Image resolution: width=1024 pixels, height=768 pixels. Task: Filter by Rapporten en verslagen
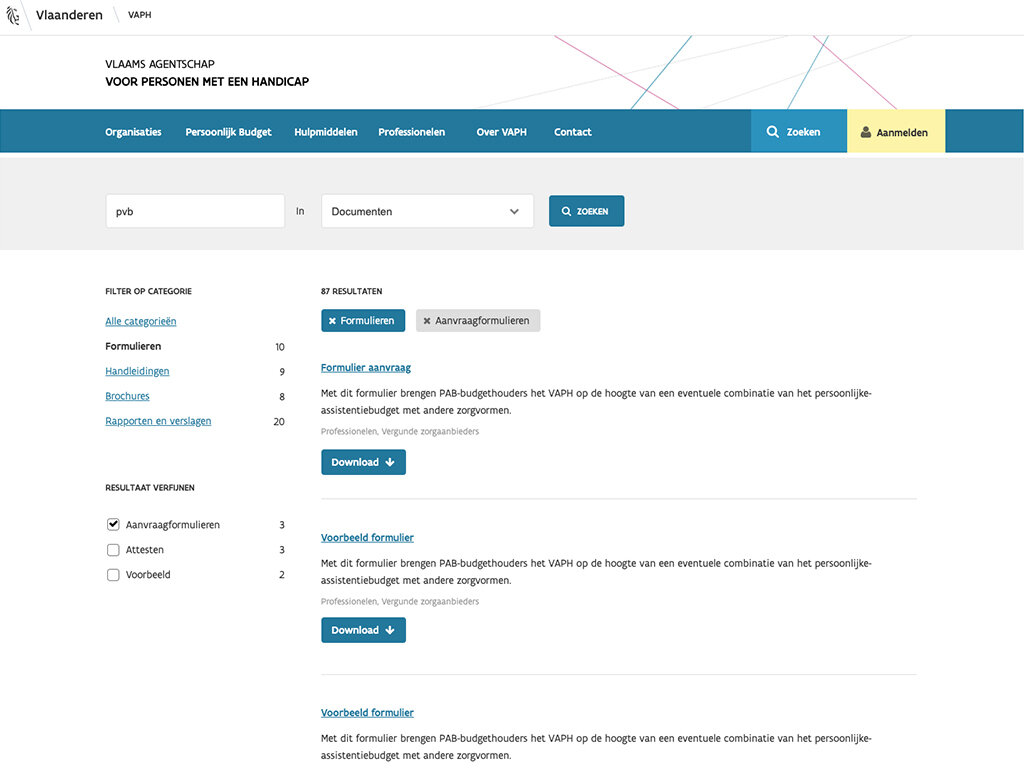coord(158,422)
